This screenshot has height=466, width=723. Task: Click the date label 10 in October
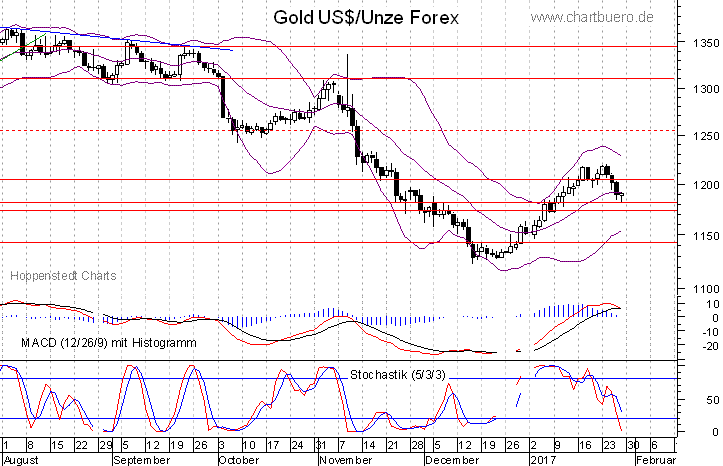[x=249, y=445]
